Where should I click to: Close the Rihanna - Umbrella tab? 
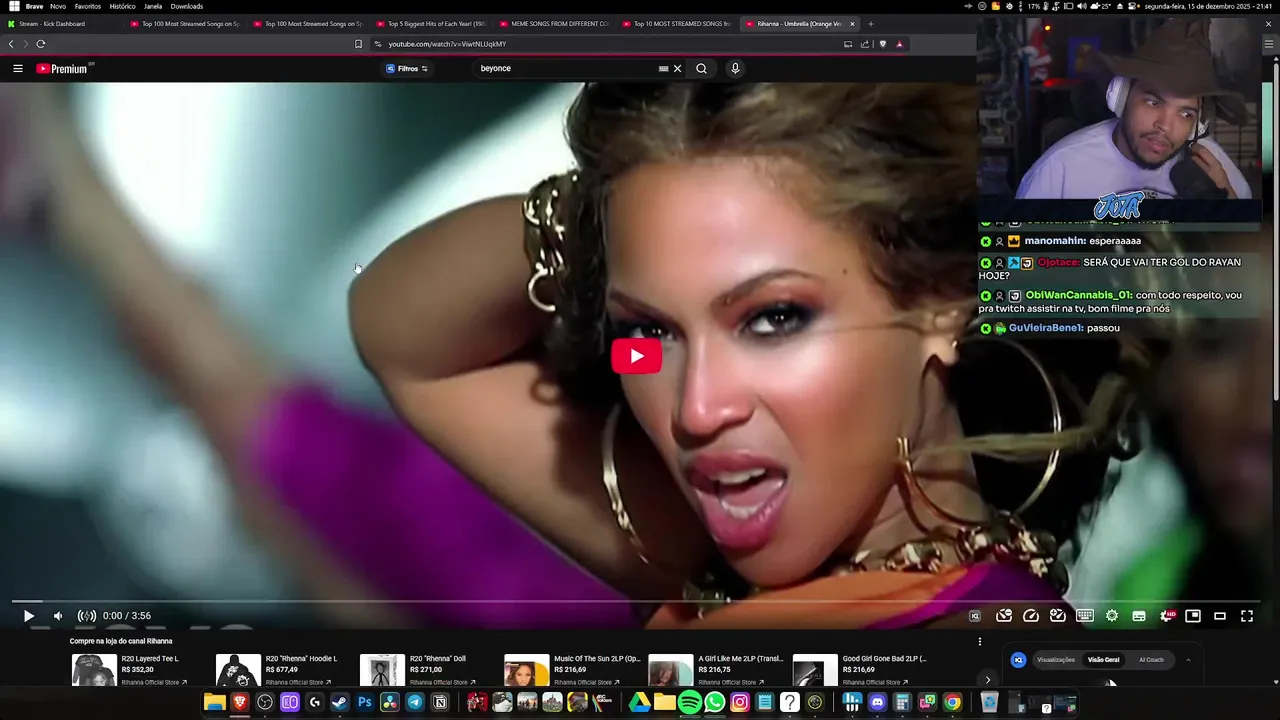[852, 24]
